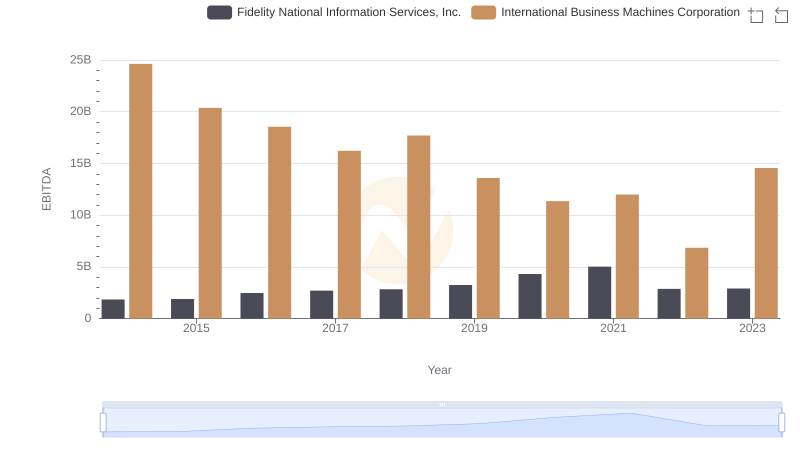This screenshot has height=461, width=800.
Task: Click the Fidelity bar for 2019
Action: (460, 302)
